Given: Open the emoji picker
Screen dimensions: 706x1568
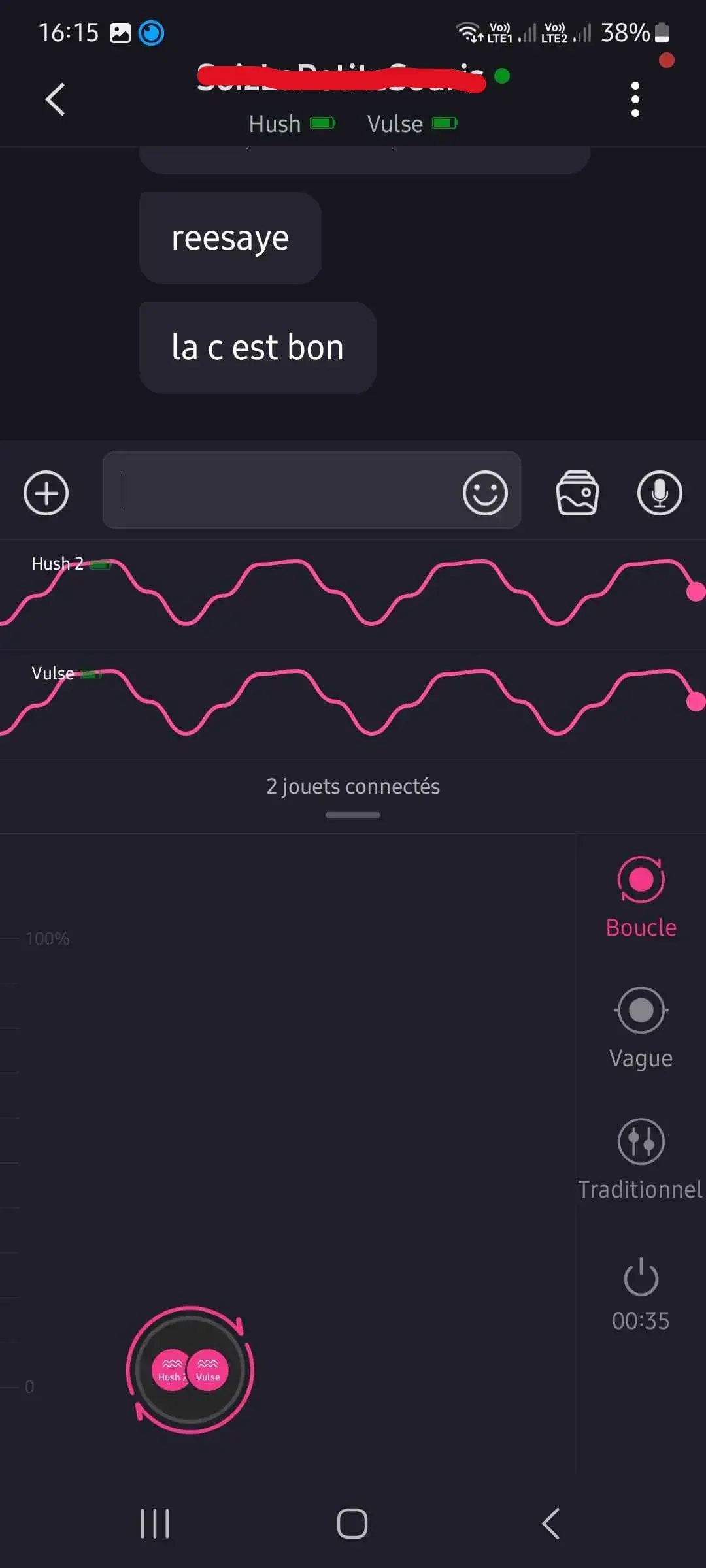Looking at the screenshot, I should [x=485, y=493].
